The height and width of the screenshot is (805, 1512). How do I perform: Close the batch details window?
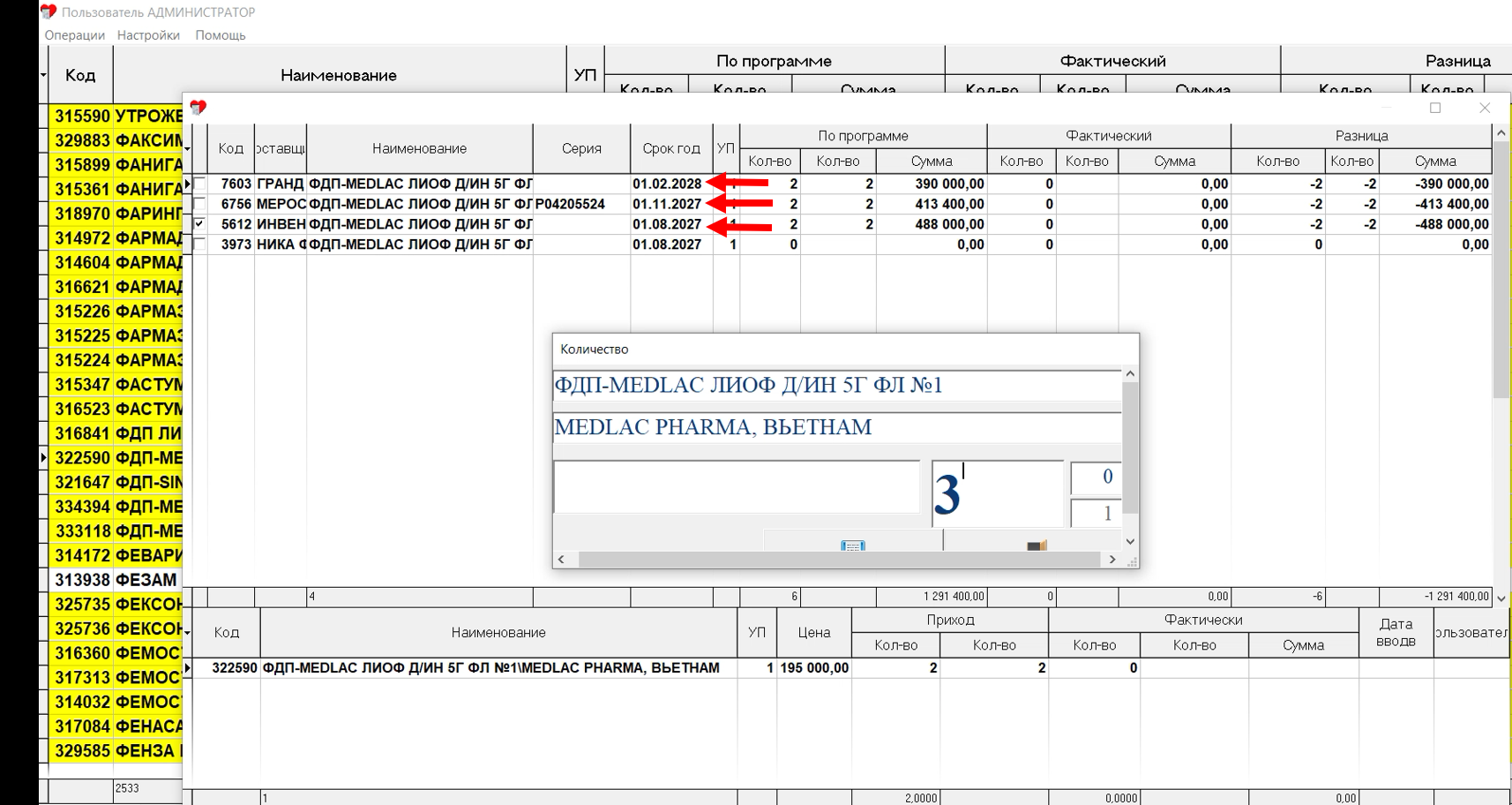(x=1485, y=108)
